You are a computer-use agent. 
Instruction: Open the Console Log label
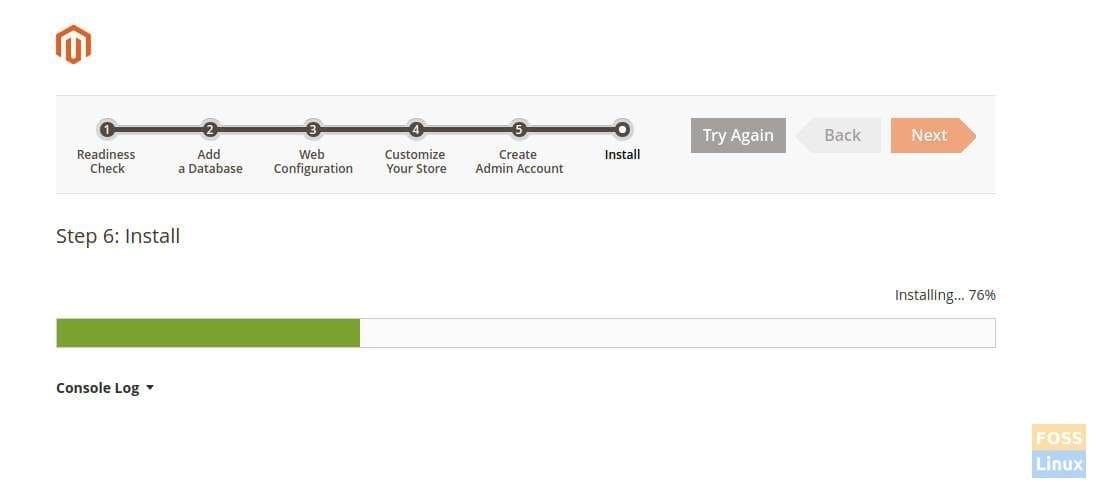[97, 388]
